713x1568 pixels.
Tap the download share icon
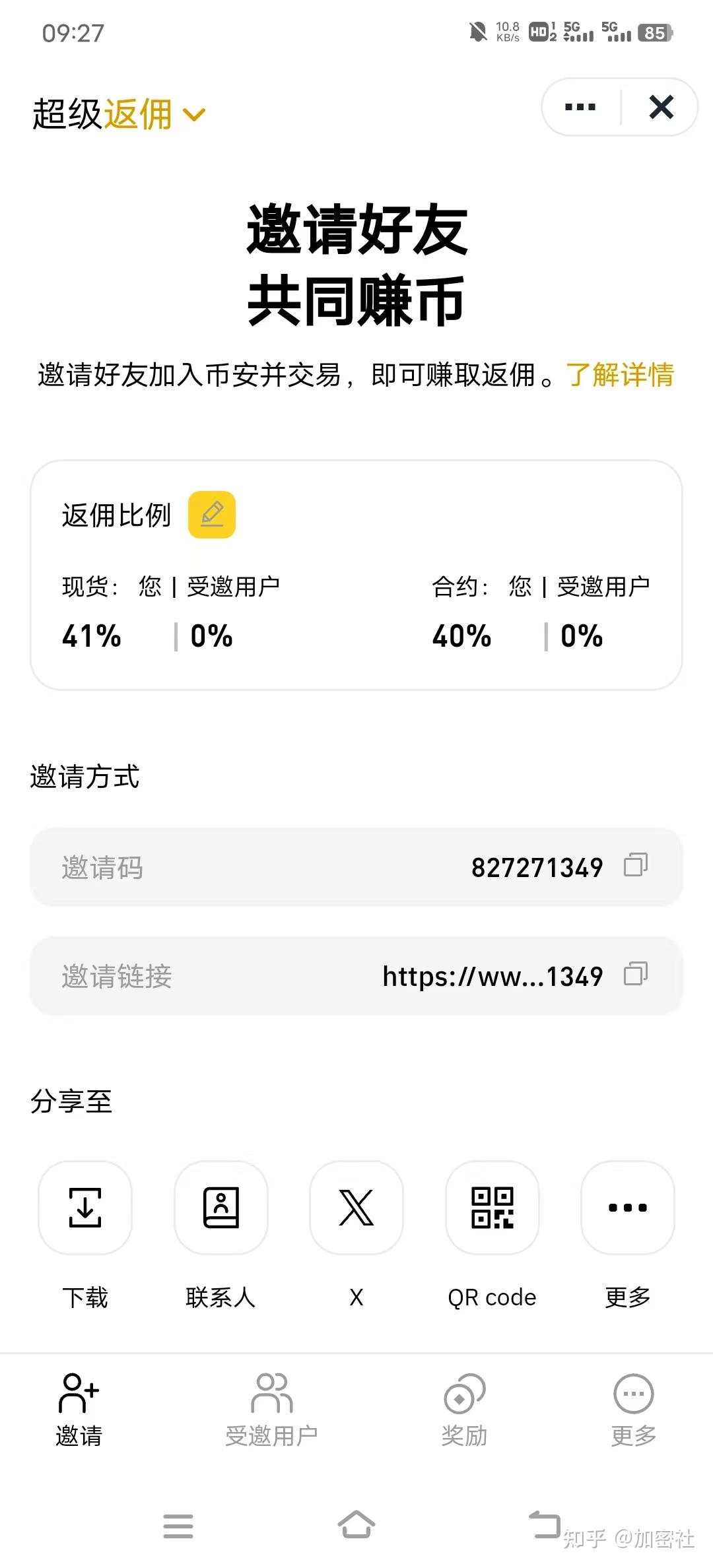click(x=85, y=1207)
